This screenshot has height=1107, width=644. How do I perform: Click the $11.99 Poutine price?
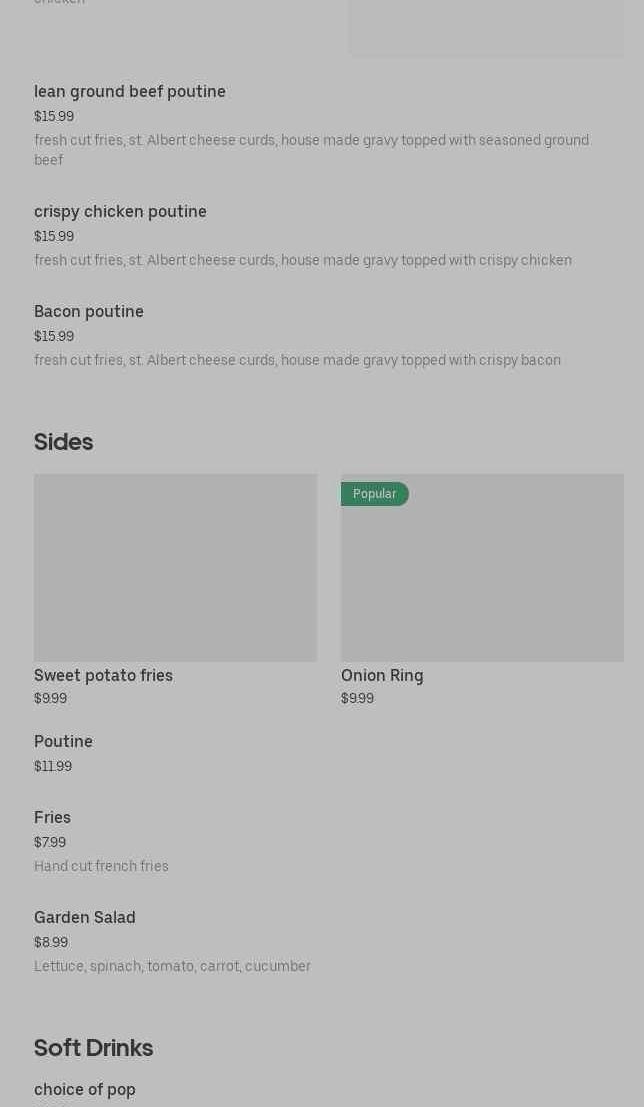(53, 767)
